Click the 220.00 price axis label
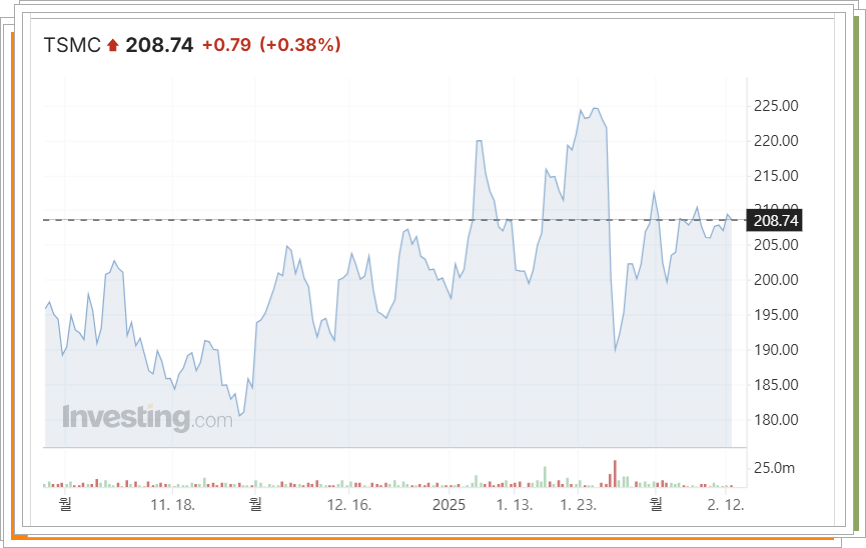 776,141
